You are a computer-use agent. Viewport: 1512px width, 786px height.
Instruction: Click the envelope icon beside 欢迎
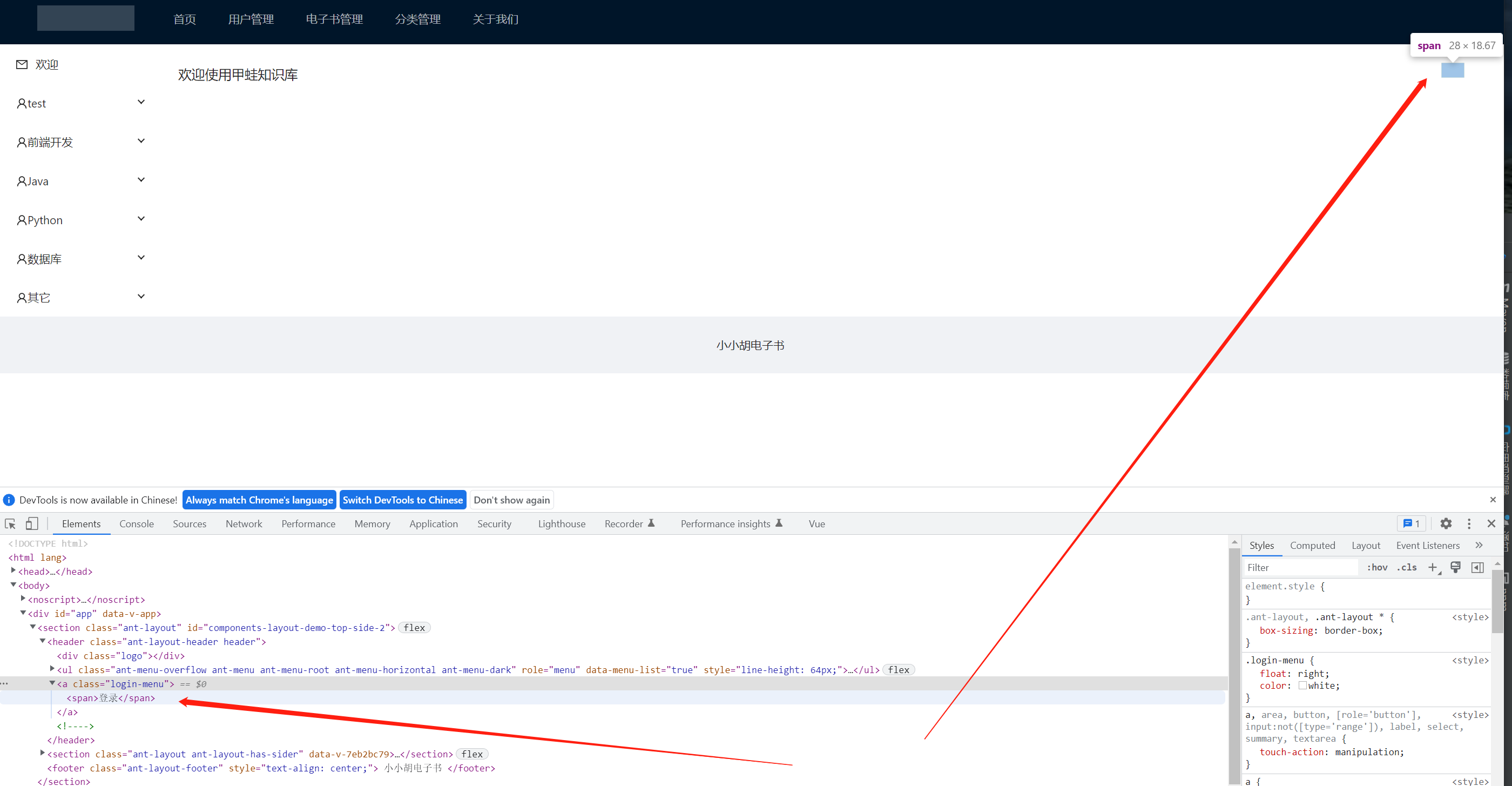click(22, 64)
